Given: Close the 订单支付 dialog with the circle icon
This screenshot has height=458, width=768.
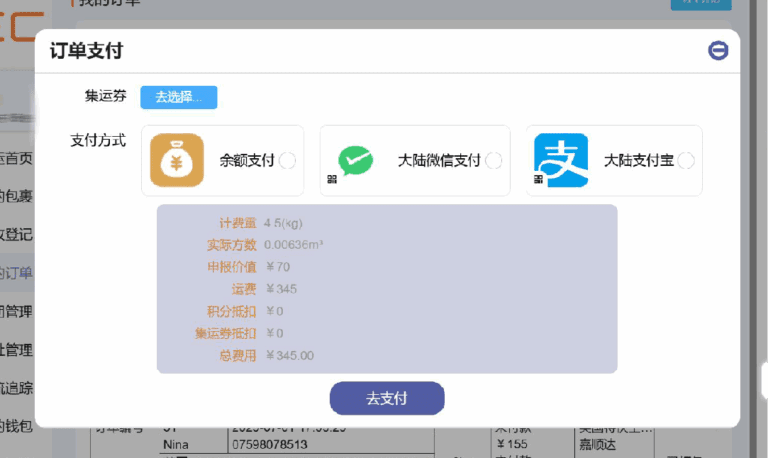Looking at the screenshot, I should (x=718, y=50).
